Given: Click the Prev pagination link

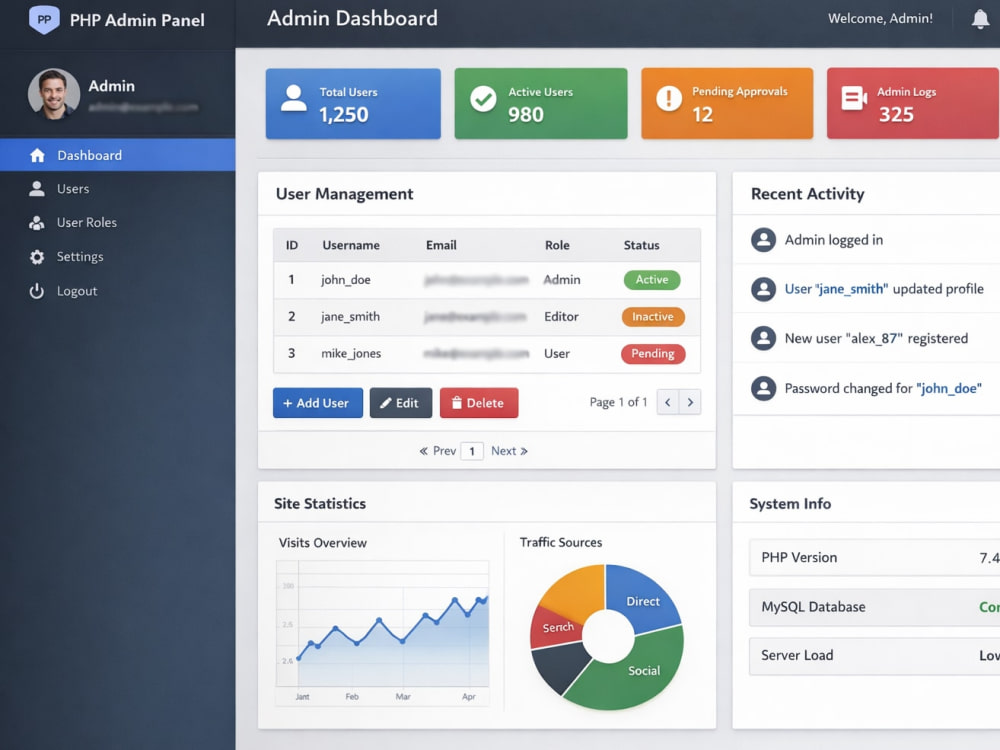Looking at the screenshot, I should [x=438, y=451].
